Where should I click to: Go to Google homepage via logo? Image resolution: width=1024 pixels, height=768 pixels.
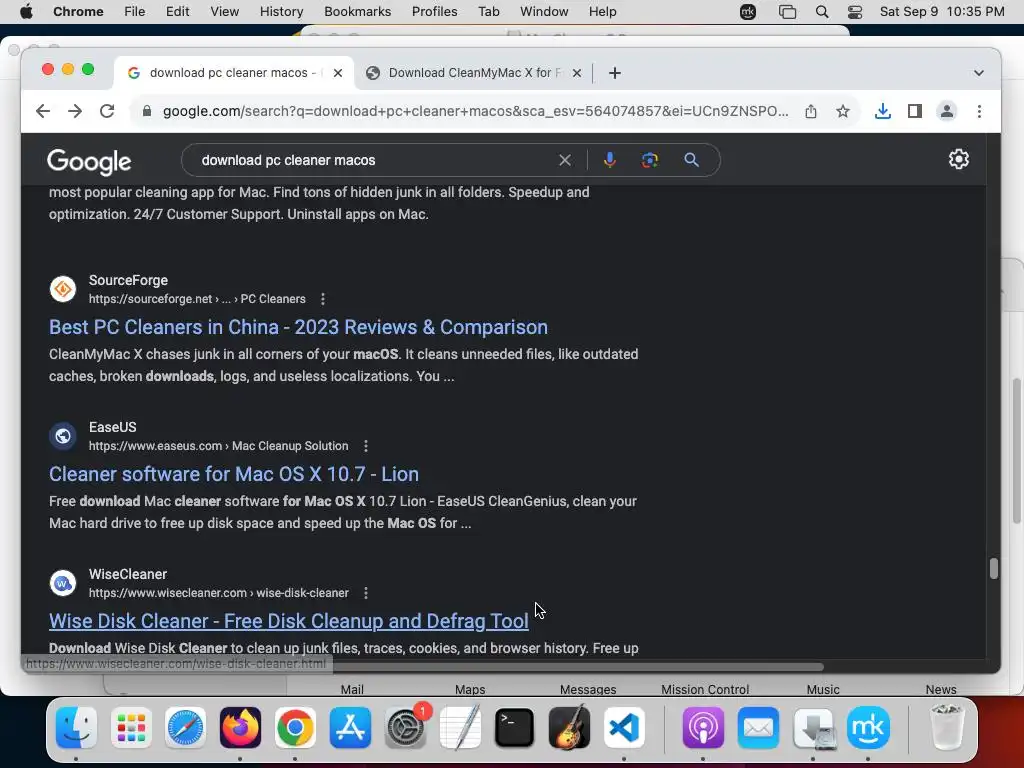pyautogui.click(x=89, y=162)
